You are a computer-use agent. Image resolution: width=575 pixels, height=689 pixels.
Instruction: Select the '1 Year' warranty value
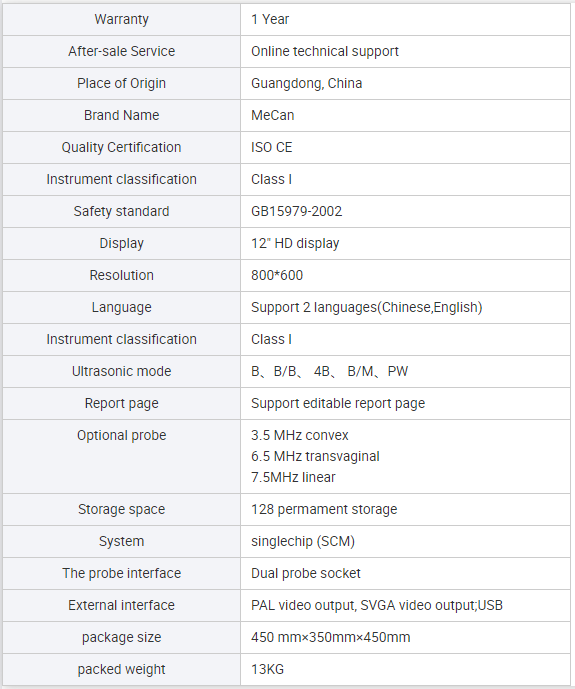point(270,19)
